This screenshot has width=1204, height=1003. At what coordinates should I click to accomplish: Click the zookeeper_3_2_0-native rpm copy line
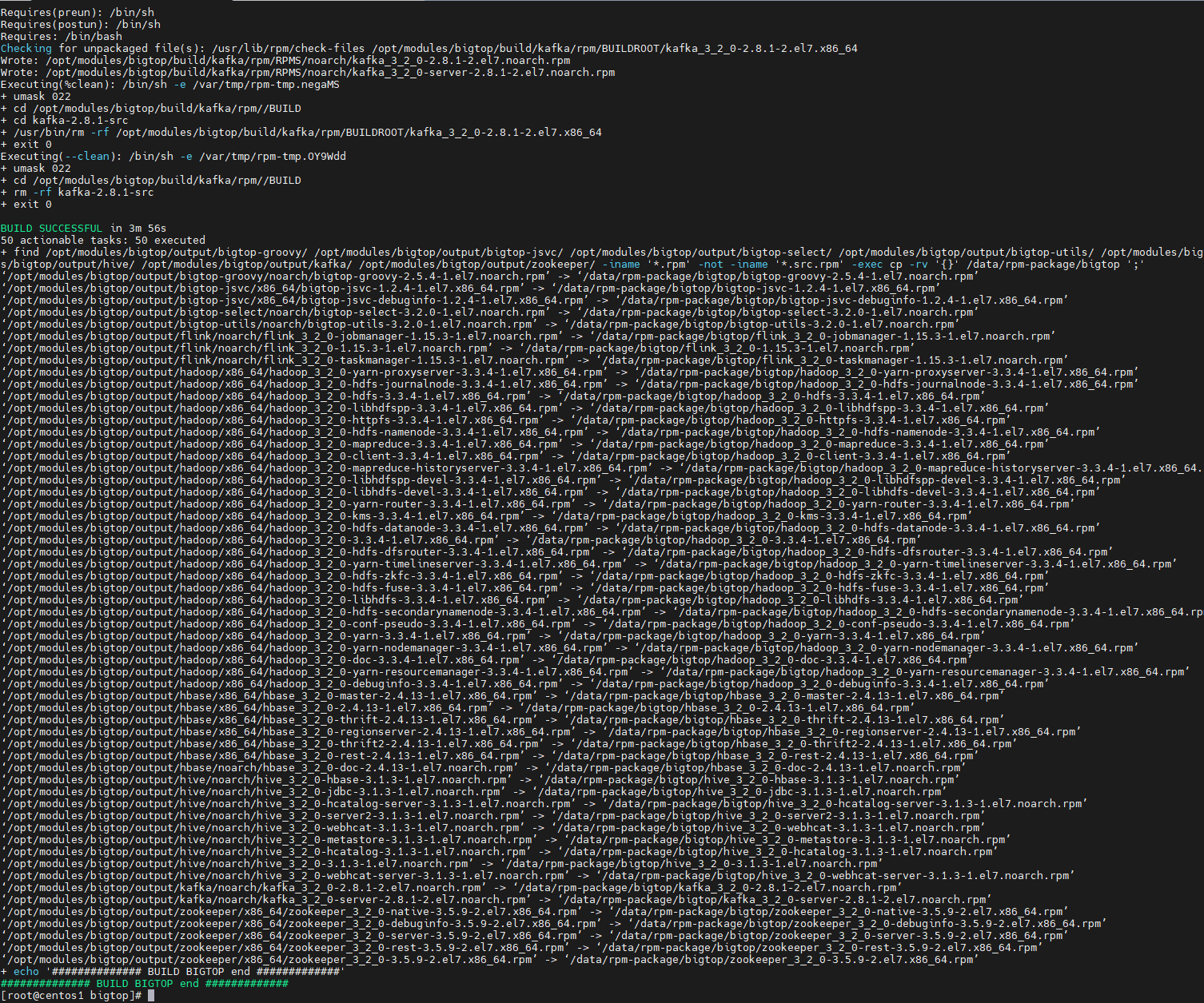pyautogui.click(x=532, y=912)
